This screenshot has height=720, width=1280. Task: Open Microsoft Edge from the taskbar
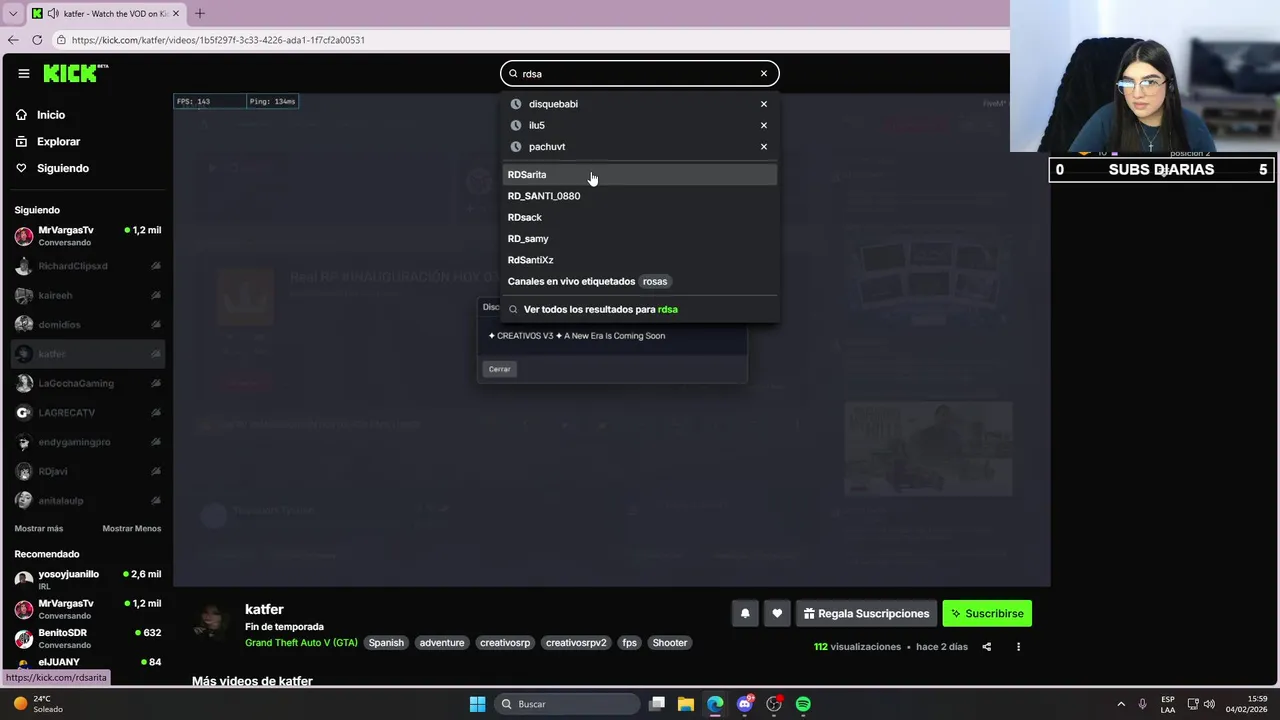(x=715, y=704)
